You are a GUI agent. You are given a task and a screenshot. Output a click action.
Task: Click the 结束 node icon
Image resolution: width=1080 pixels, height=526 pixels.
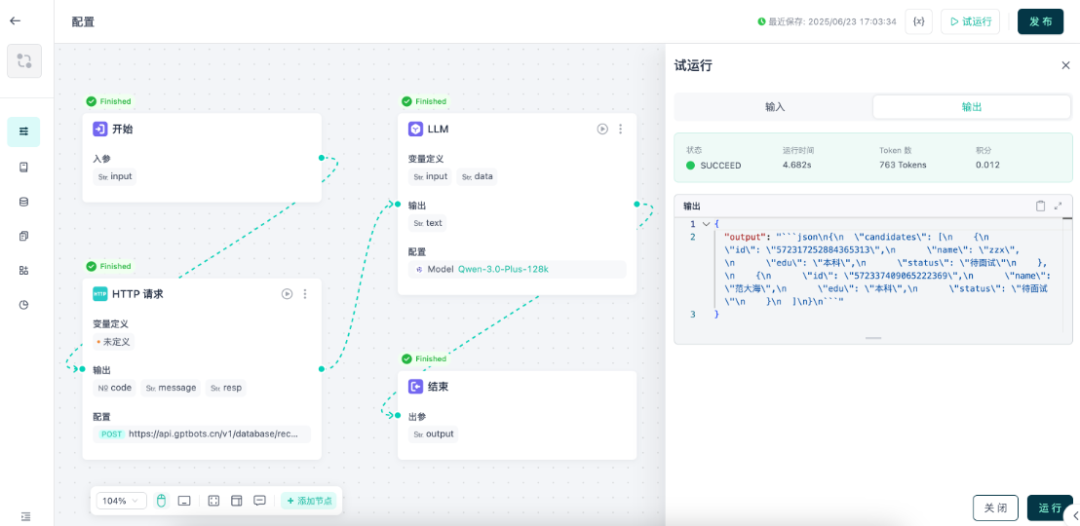pyautogui.click(x=415, y=386)
